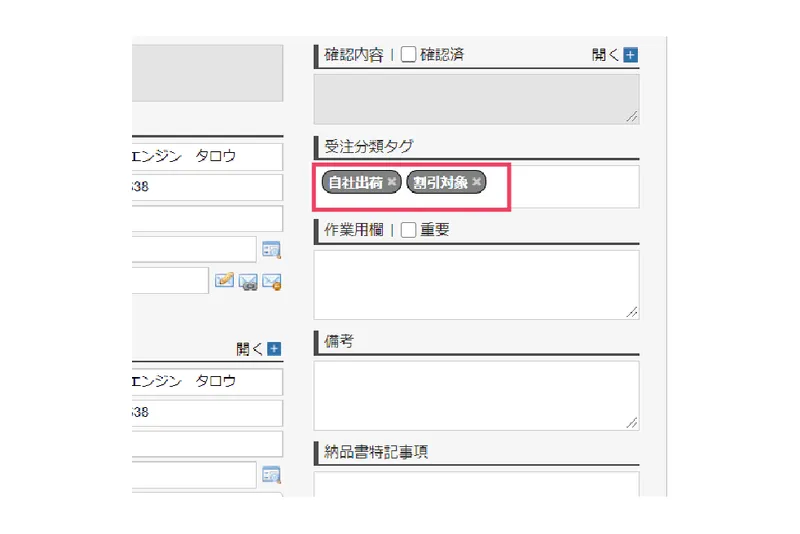Remove the 自社出荷 tag

391,182
